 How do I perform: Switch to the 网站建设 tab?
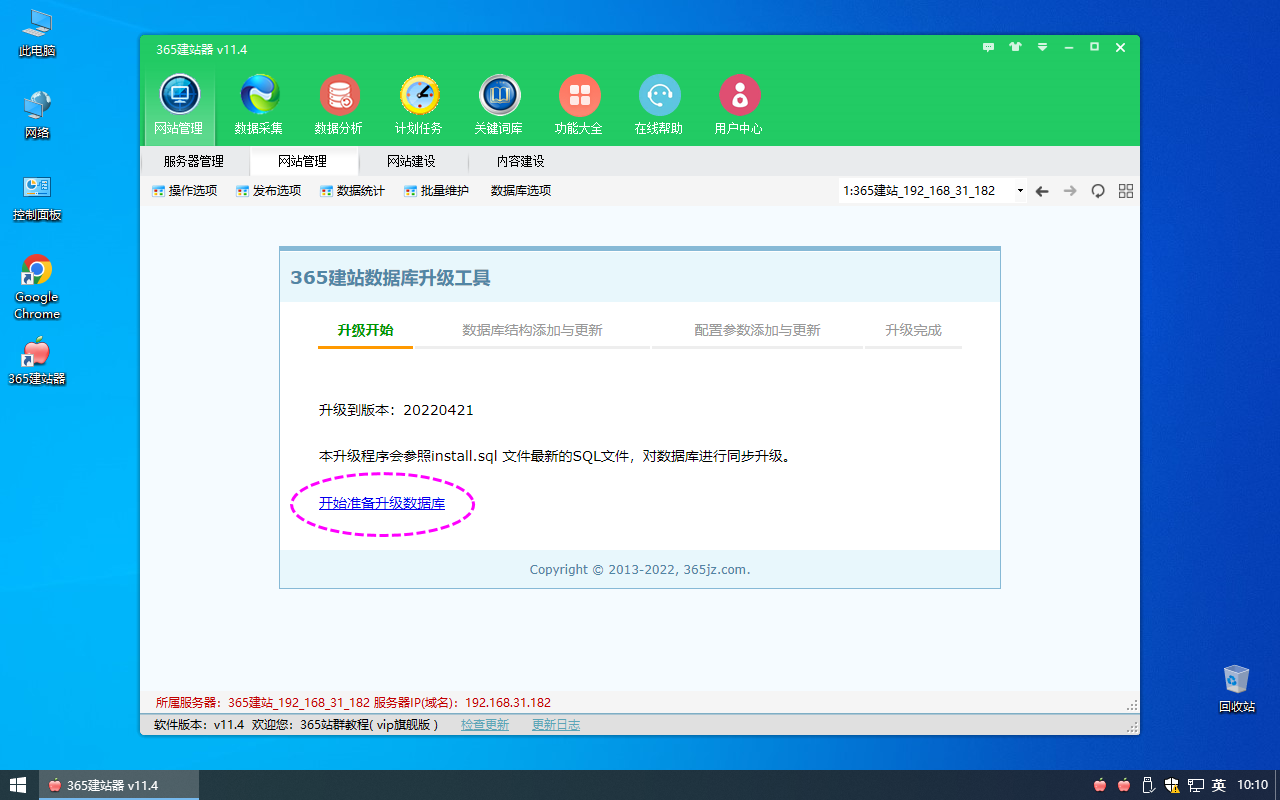412,161
